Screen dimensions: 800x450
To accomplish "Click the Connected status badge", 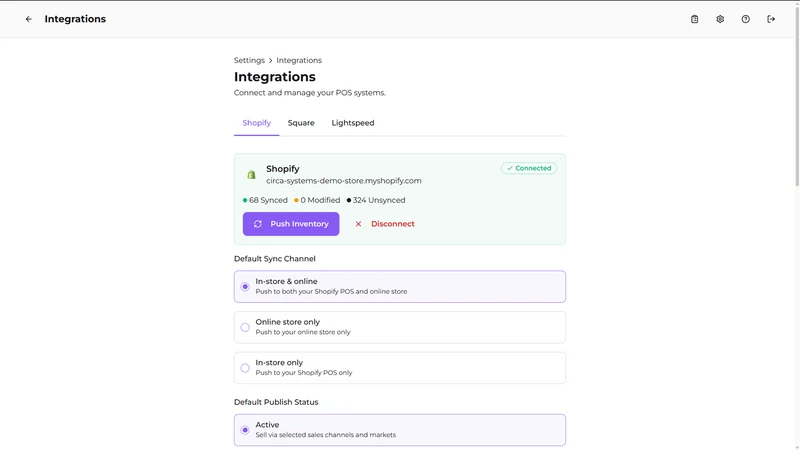I will (x=529, y=168).
